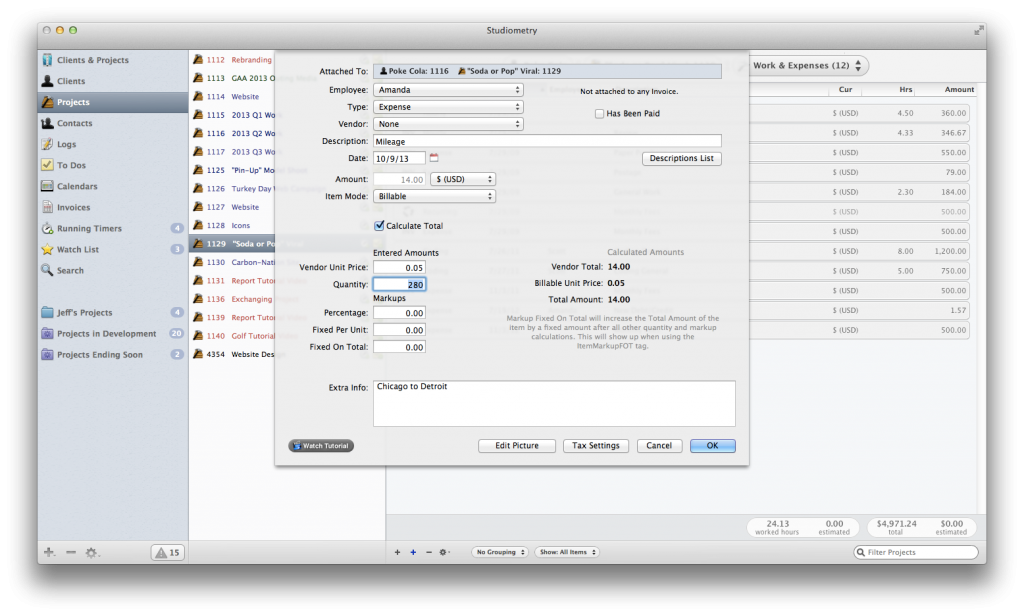Open Projects Ending Soon smart folder
The height and width of the screenshot is (616, 1024).
[x=112, y=355]
